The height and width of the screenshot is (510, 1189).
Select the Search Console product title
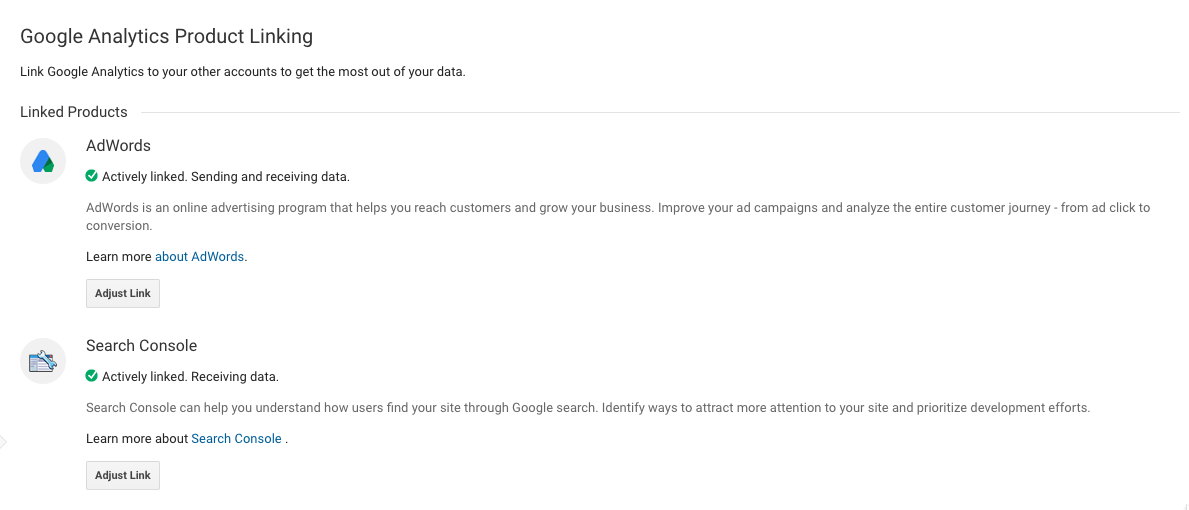(x=141, y=346)
